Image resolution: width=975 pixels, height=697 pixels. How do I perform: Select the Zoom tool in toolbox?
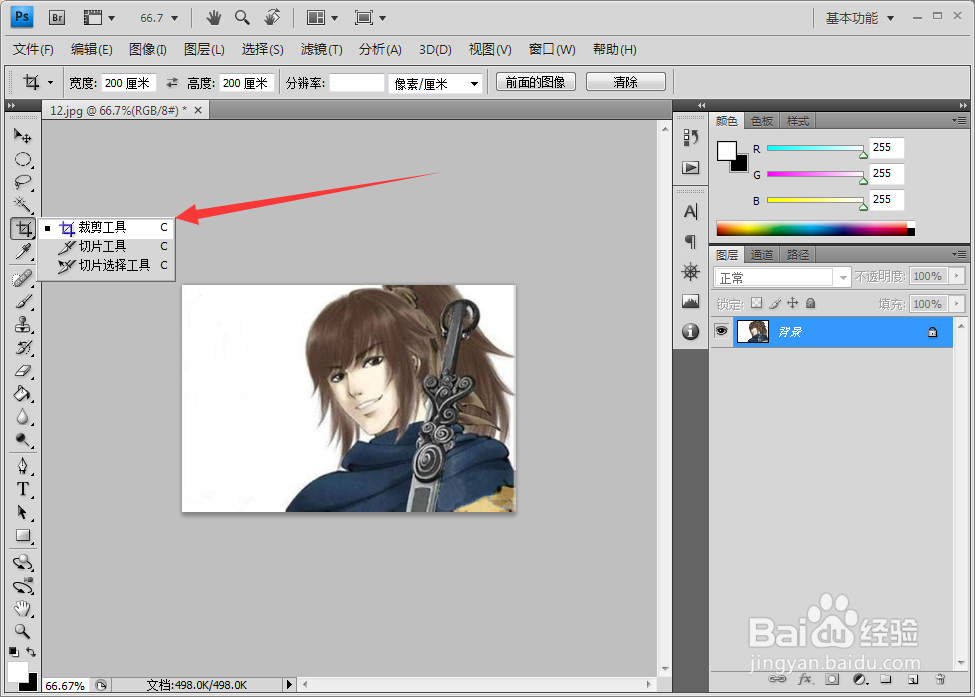(x=23, y=632)
